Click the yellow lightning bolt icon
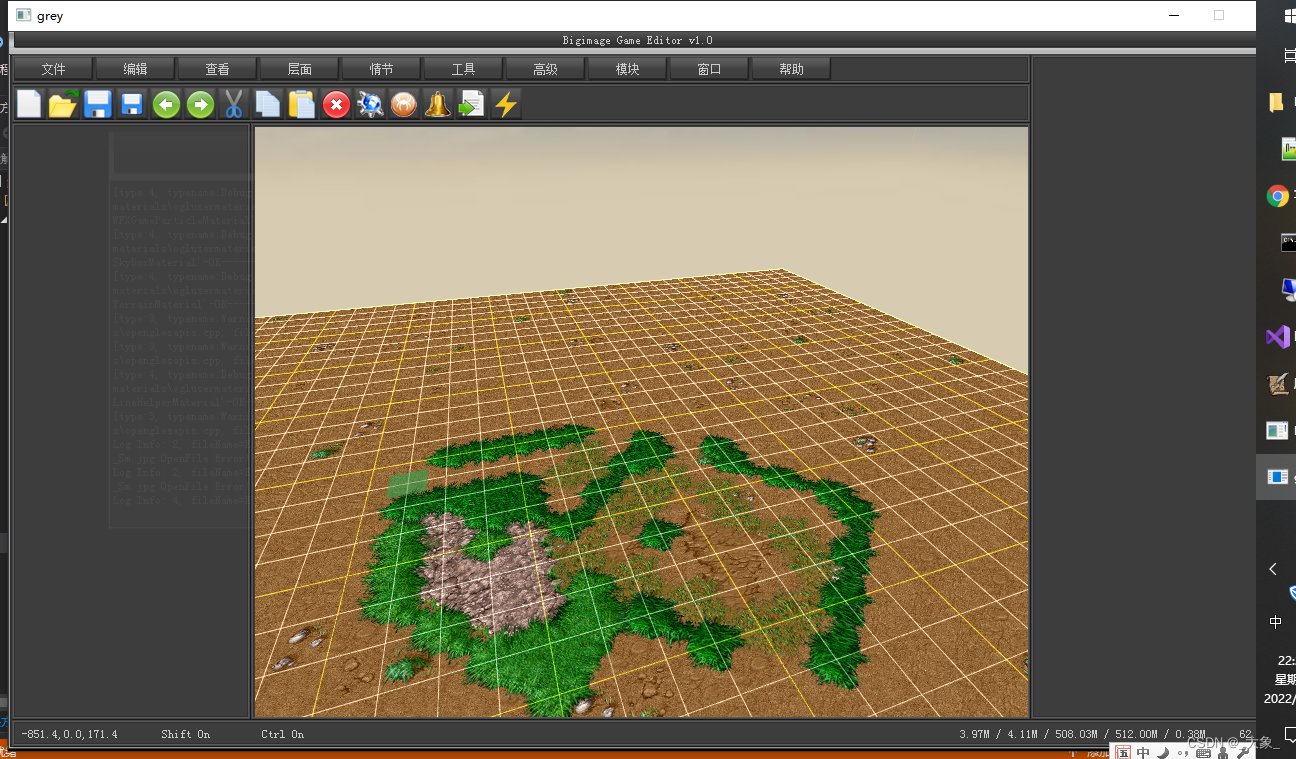 (x=506, y=104)
